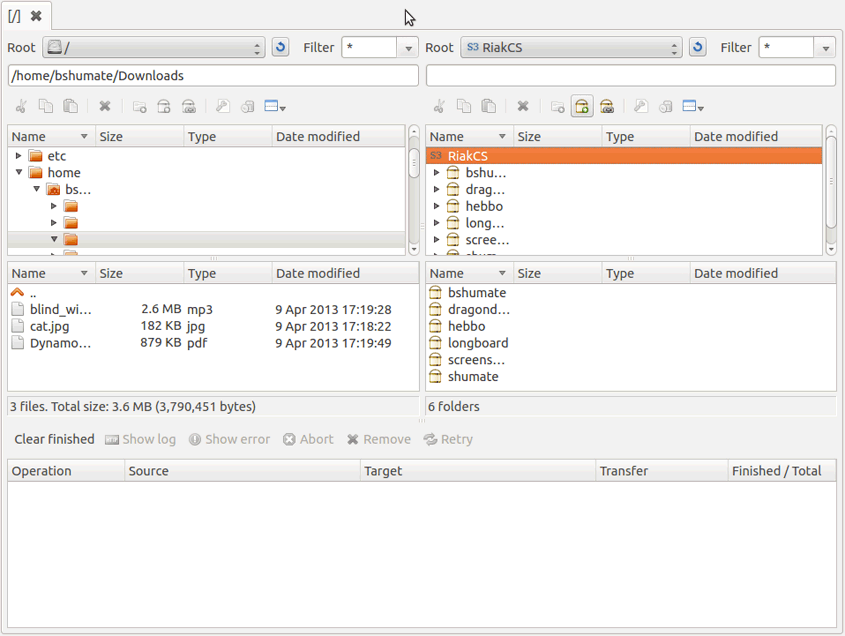Click the Copy icon above the left file list
This screenshot has width=845, height=636.
(46, 106)
